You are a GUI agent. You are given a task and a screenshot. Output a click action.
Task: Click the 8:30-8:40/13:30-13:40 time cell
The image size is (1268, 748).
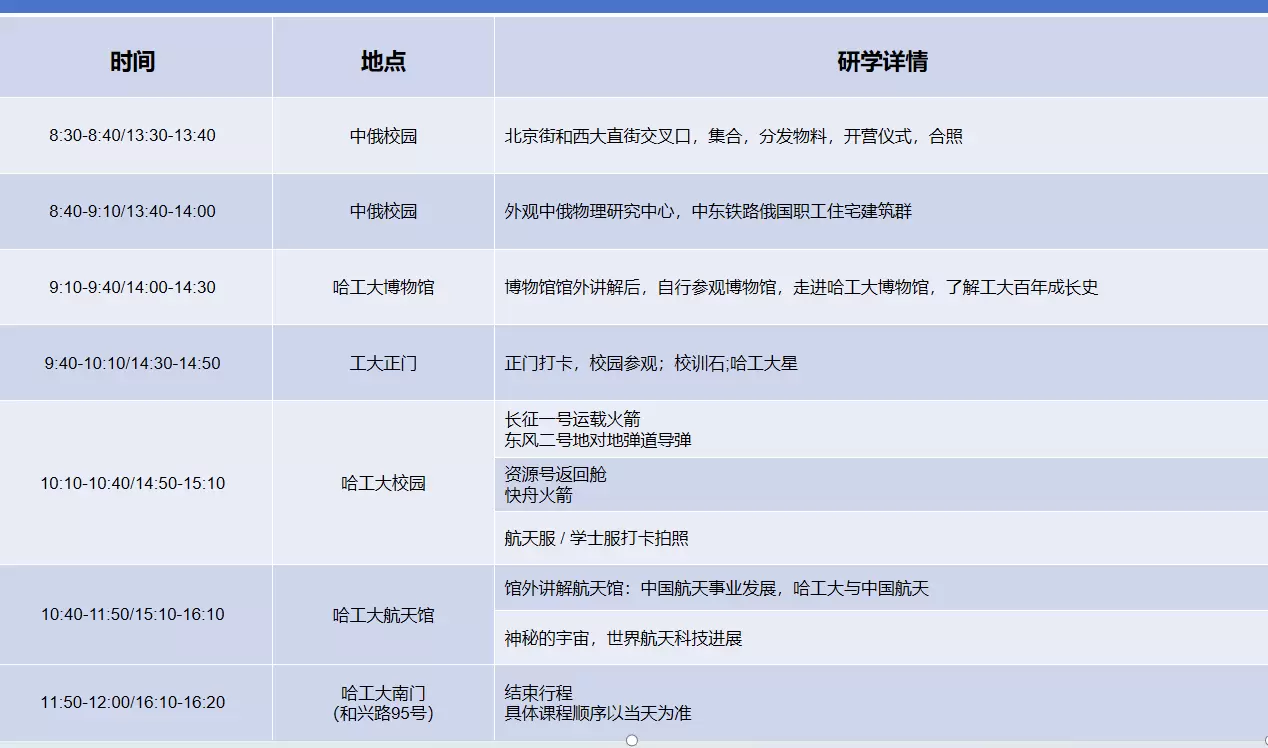[132, 135]
